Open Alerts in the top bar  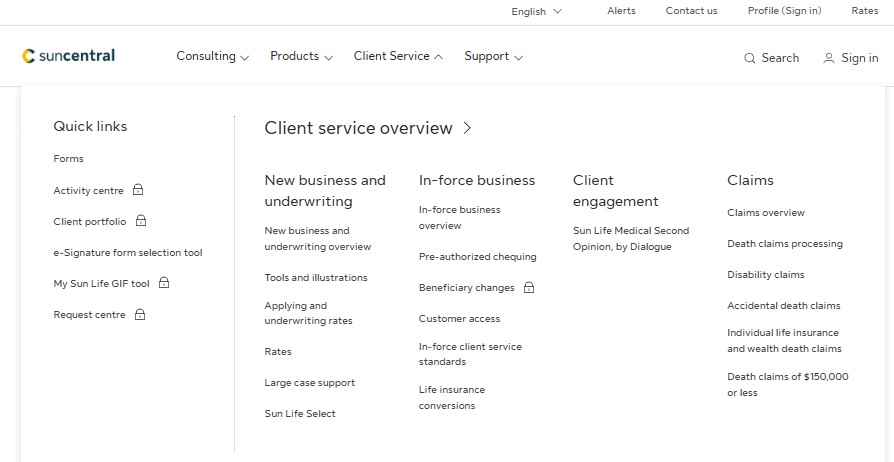click(x=621, y=11)
